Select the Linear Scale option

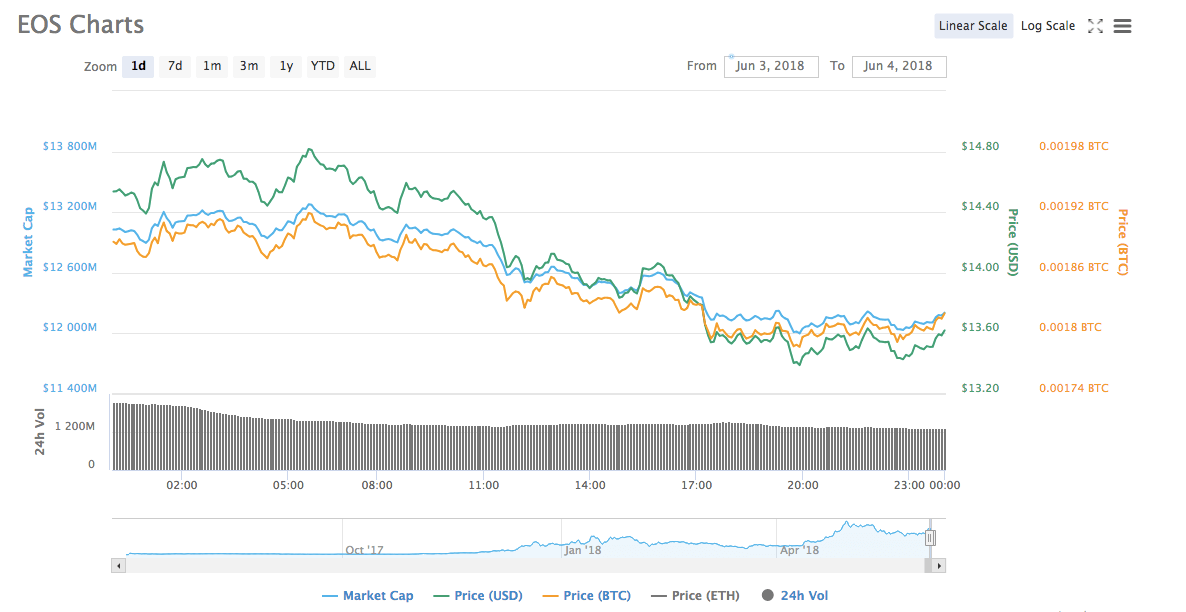click(973, 26)
